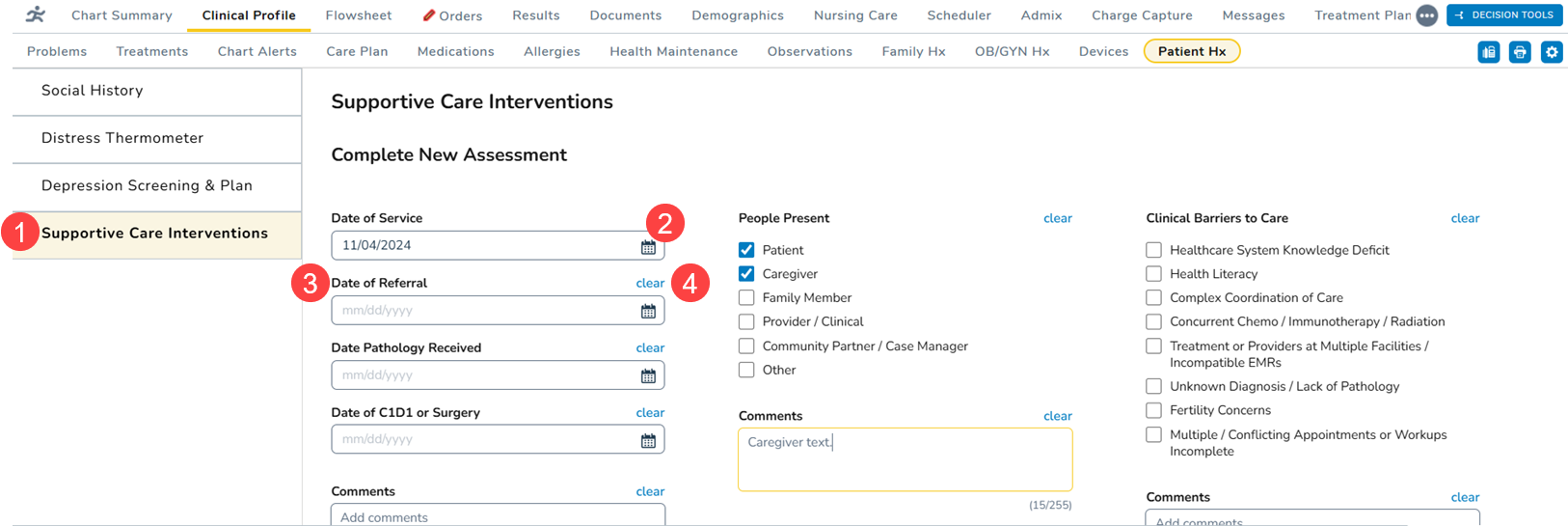This screenshot has height=526, width=1568.
Task: Click the Decision Tools button
Action: coord(1503,15)
